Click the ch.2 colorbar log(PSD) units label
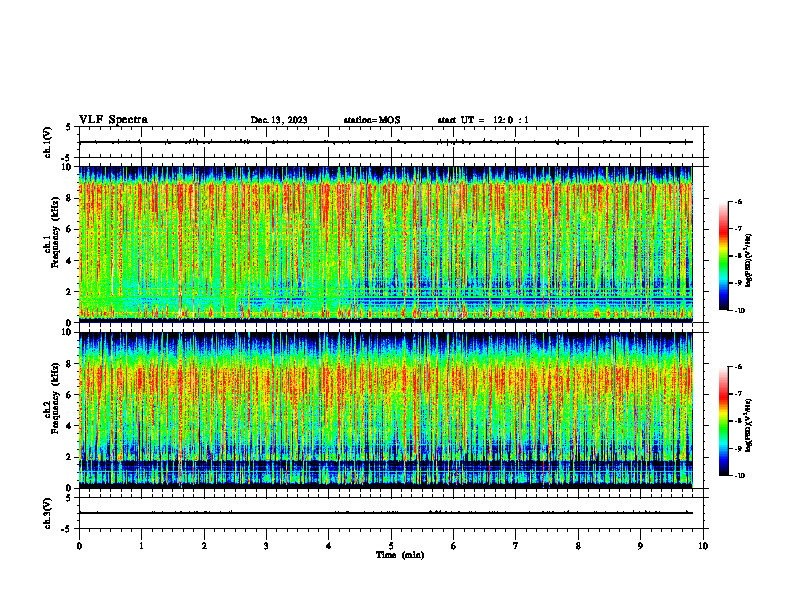Viewport: 792px width, 612px height. point(749,426)
